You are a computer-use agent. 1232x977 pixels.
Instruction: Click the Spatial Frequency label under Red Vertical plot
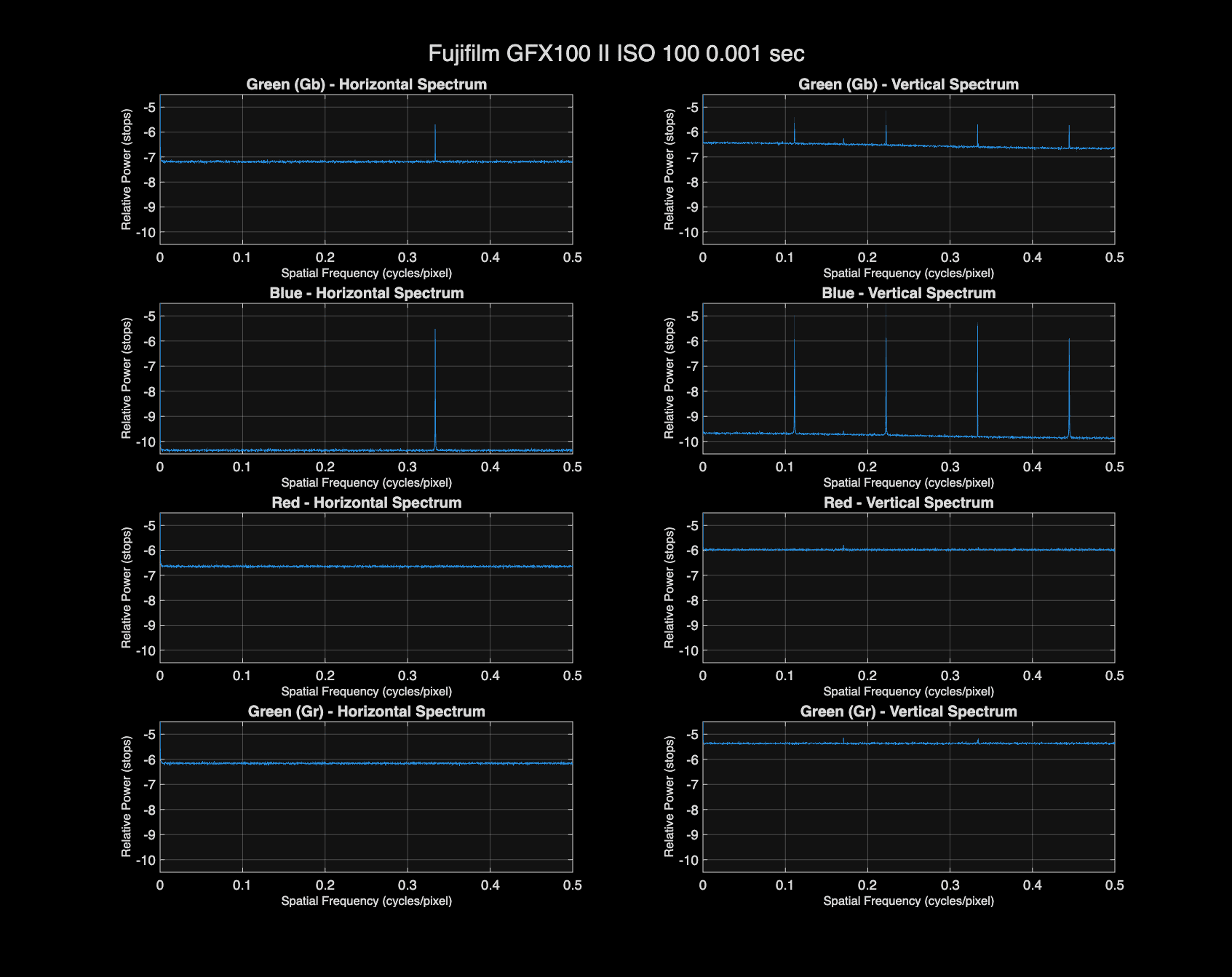pyautogui.click(x=908, y=692)
